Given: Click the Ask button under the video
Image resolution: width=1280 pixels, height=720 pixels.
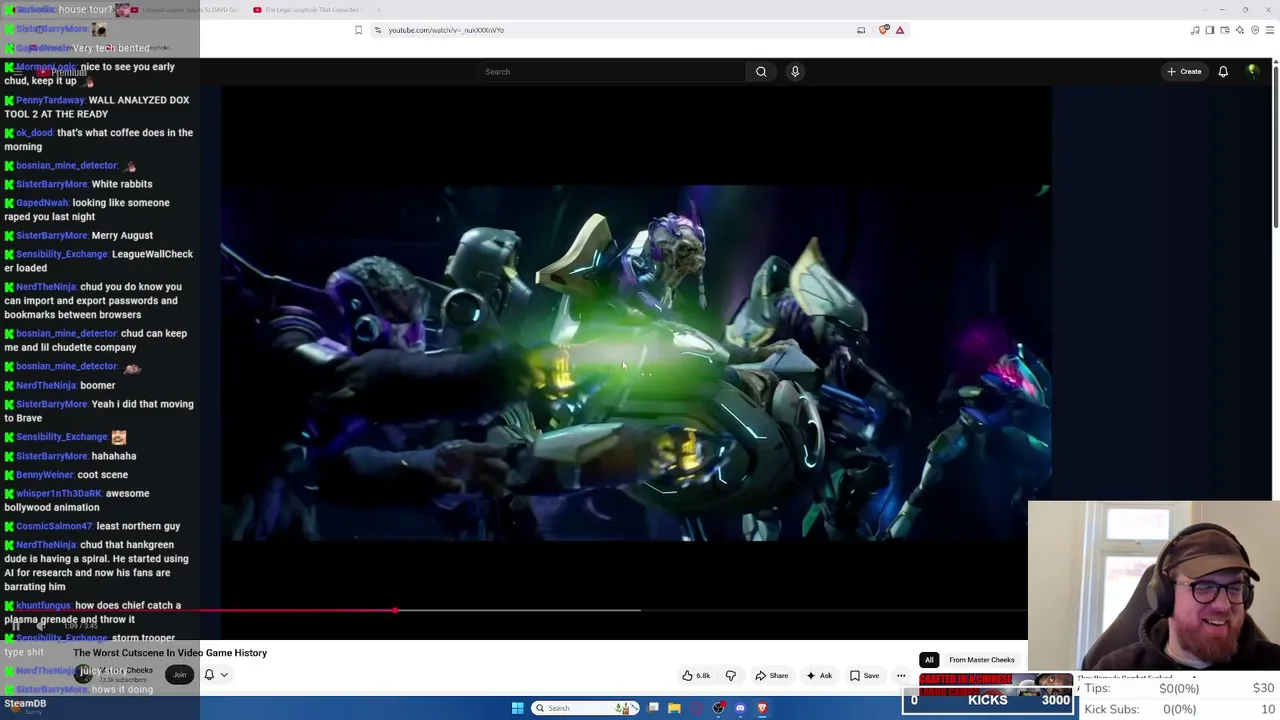Looking at the screenshot, I should click(819, 676).
